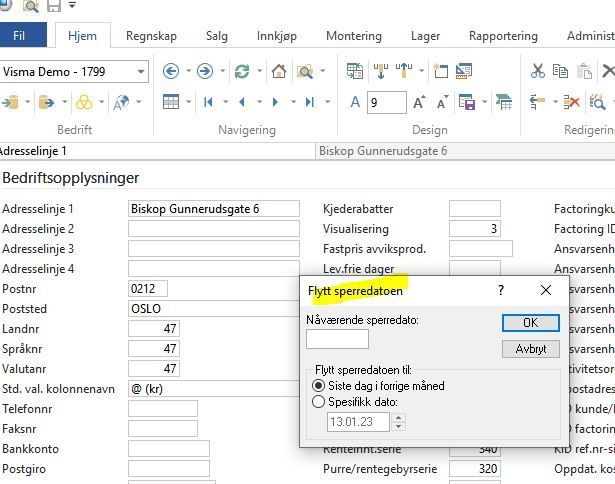Expand the last record dropdown arrow

[x=327, y=102]
